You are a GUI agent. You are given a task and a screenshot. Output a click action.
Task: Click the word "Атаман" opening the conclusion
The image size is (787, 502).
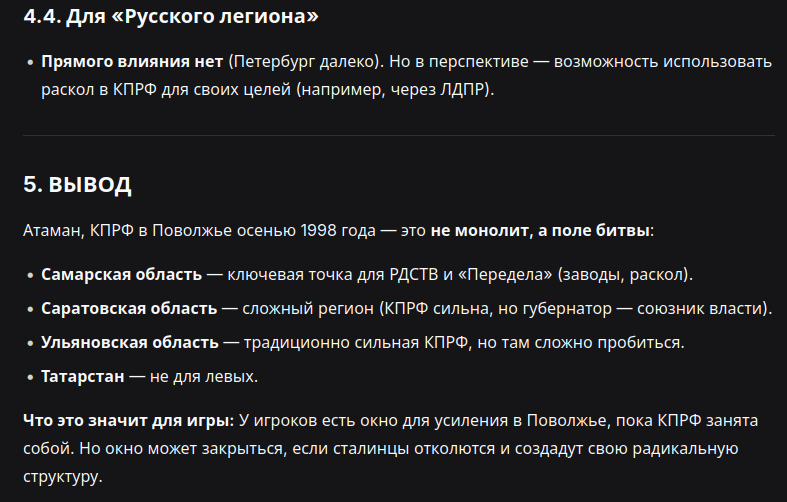coord(53,230)
